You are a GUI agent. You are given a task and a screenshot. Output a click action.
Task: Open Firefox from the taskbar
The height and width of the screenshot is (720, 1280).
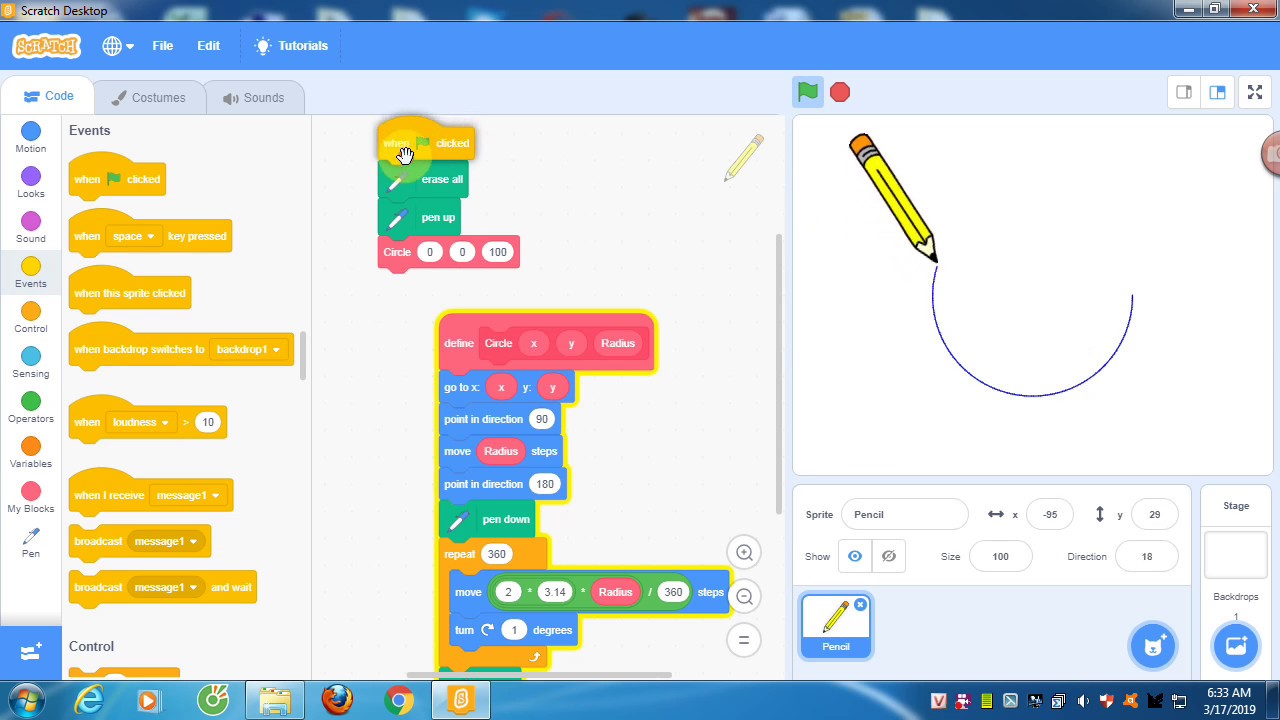(x=337, y=699)
